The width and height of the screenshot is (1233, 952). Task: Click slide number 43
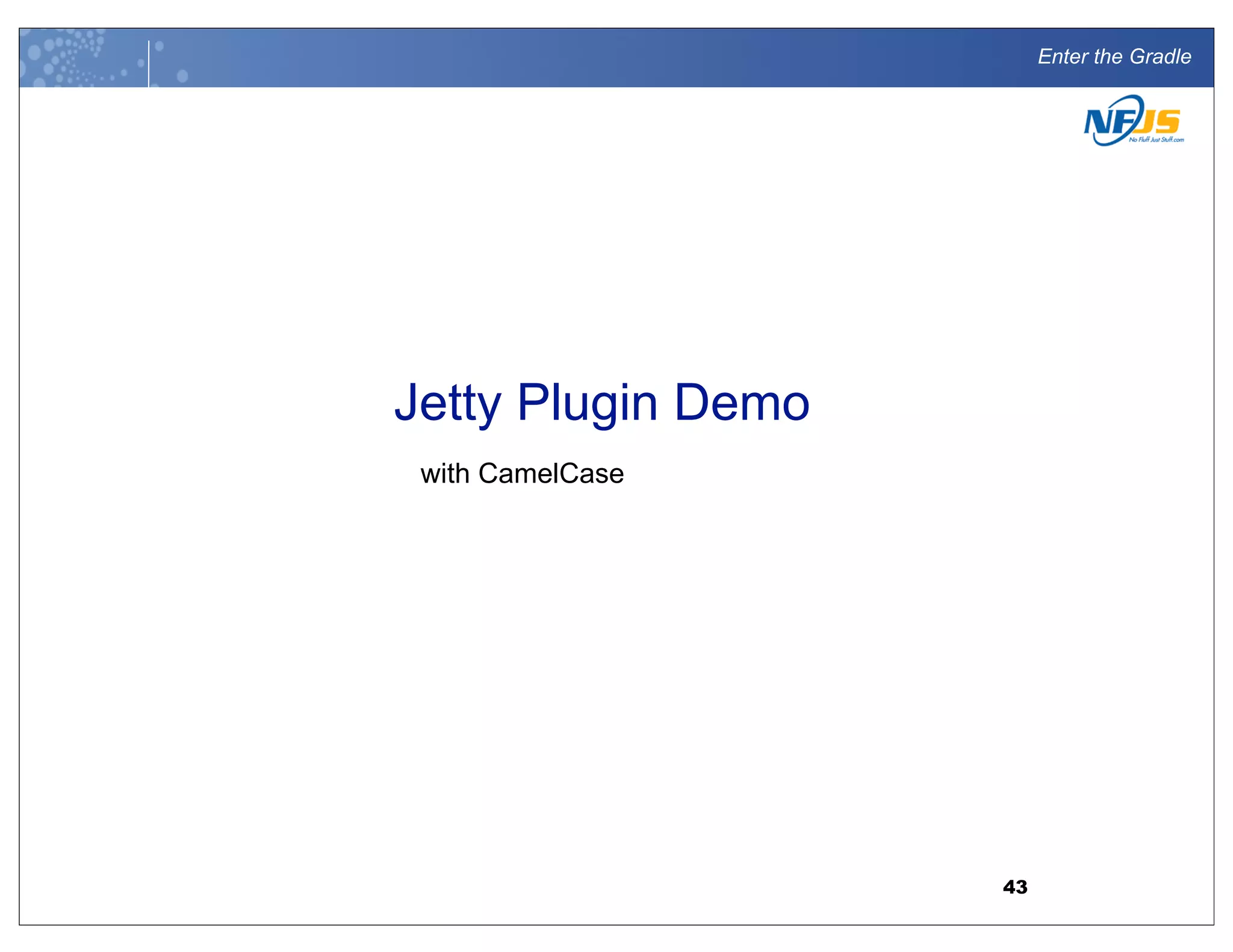coord(1015,887)
